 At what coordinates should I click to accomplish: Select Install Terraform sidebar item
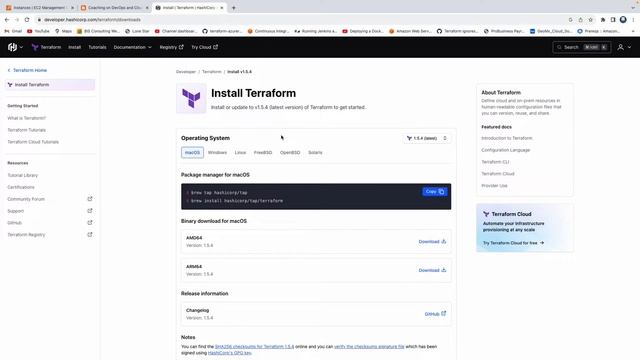(x=50, y=84)
